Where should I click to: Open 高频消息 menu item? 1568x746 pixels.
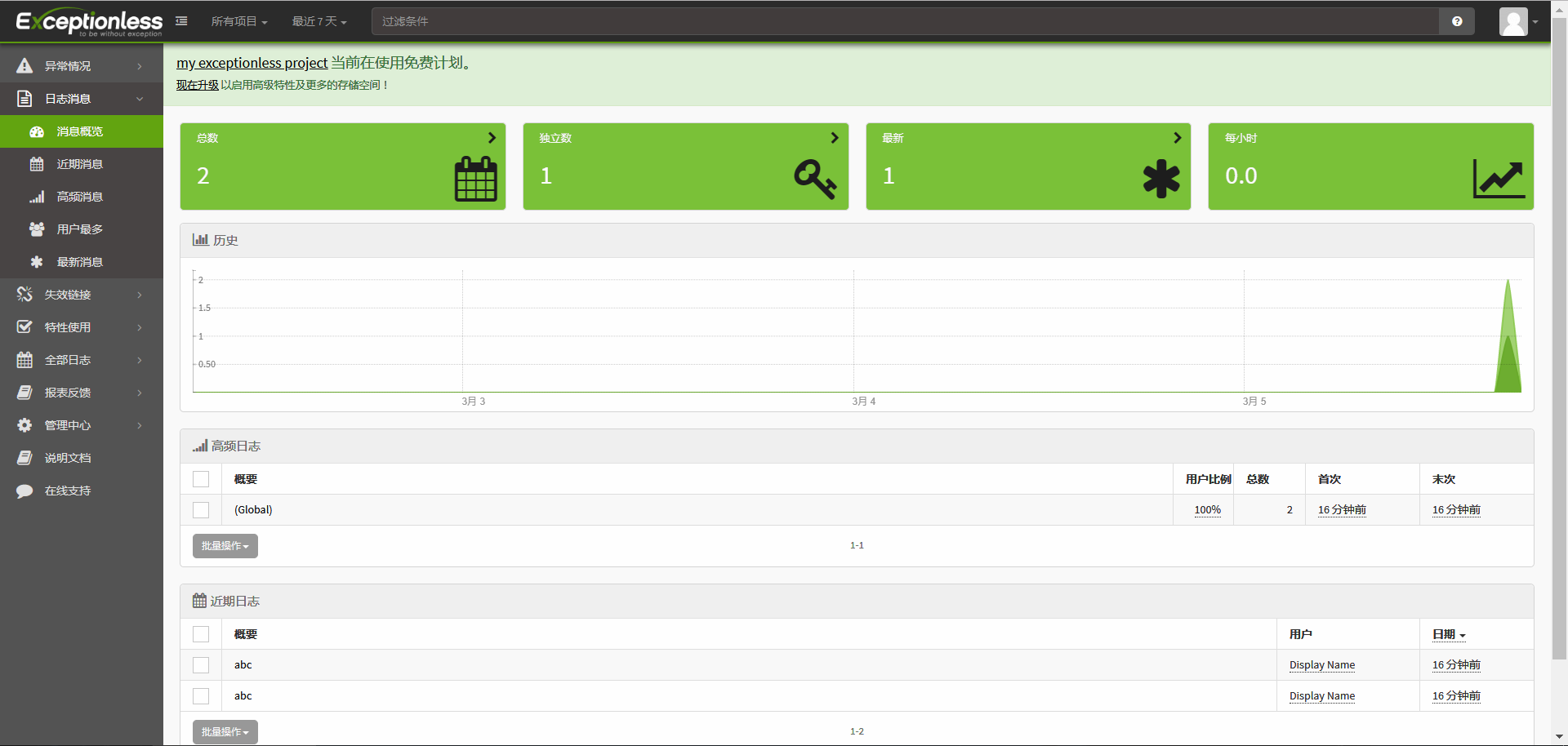click(82, 197)
